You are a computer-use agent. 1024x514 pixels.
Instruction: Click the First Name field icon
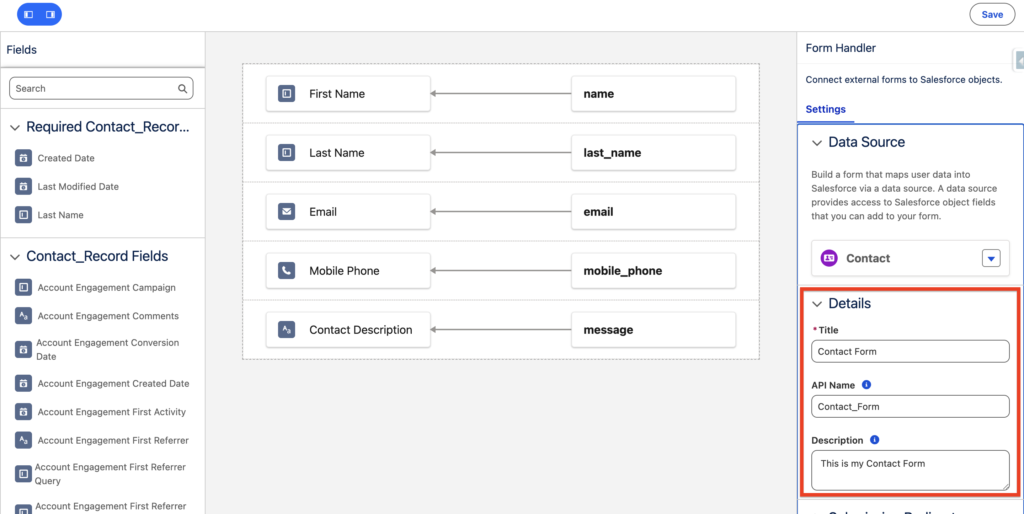click(x=286, y=94)
